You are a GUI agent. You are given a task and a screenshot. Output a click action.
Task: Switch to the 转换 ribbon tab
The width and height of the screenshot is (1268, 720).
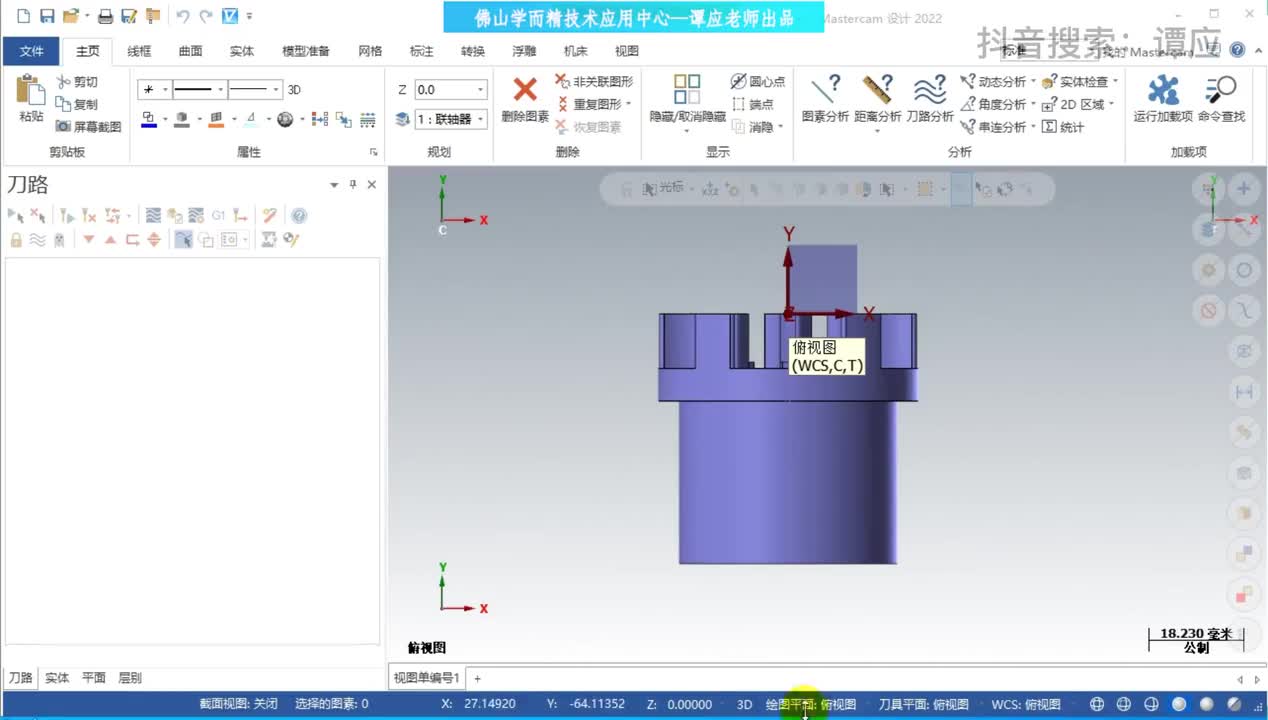473,51
